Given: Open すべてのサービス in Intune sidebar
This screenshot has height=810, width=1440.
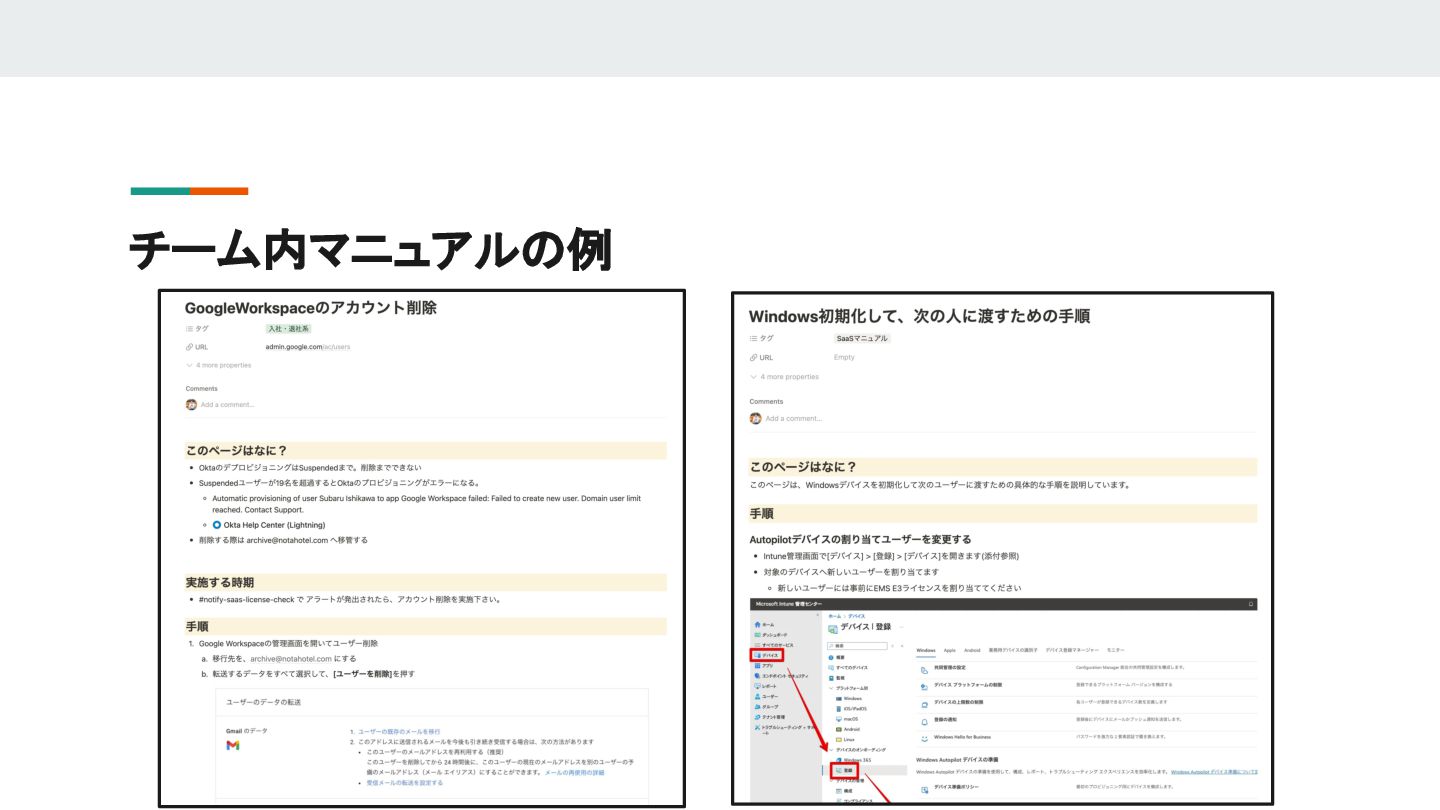Looking at the screenshot, I should pyautogui.click(x=774, y=645).
